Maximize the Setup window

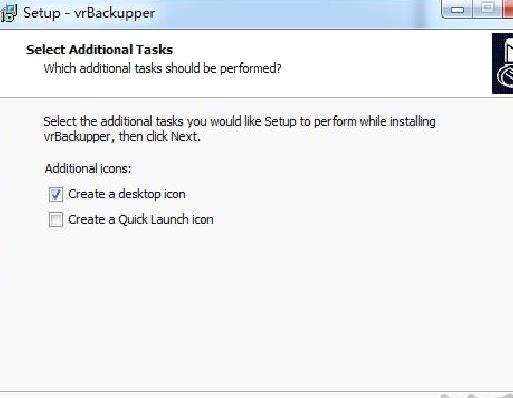(487, 8)
